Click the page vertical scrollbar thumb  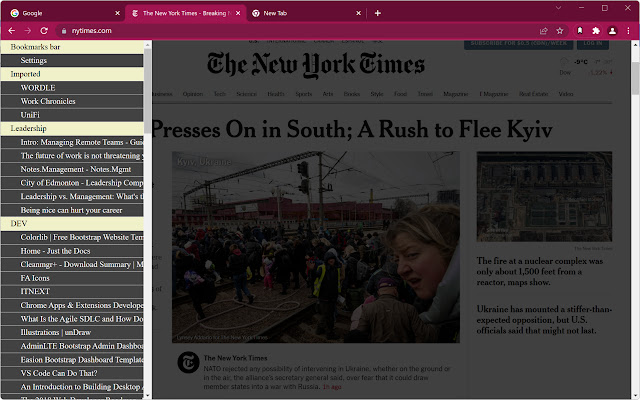(x=636, y=78)
